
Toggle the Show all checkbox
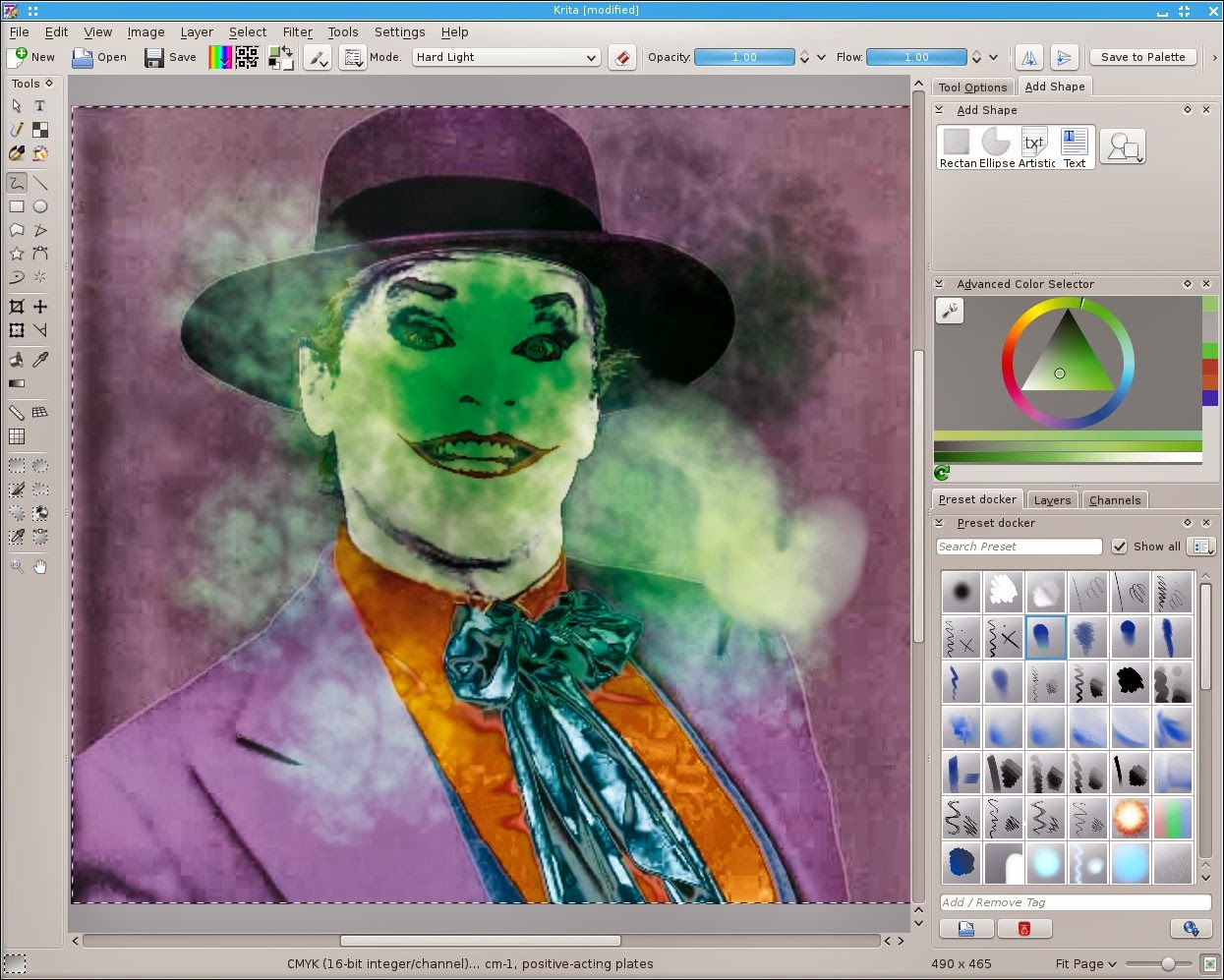(1119, 547)
